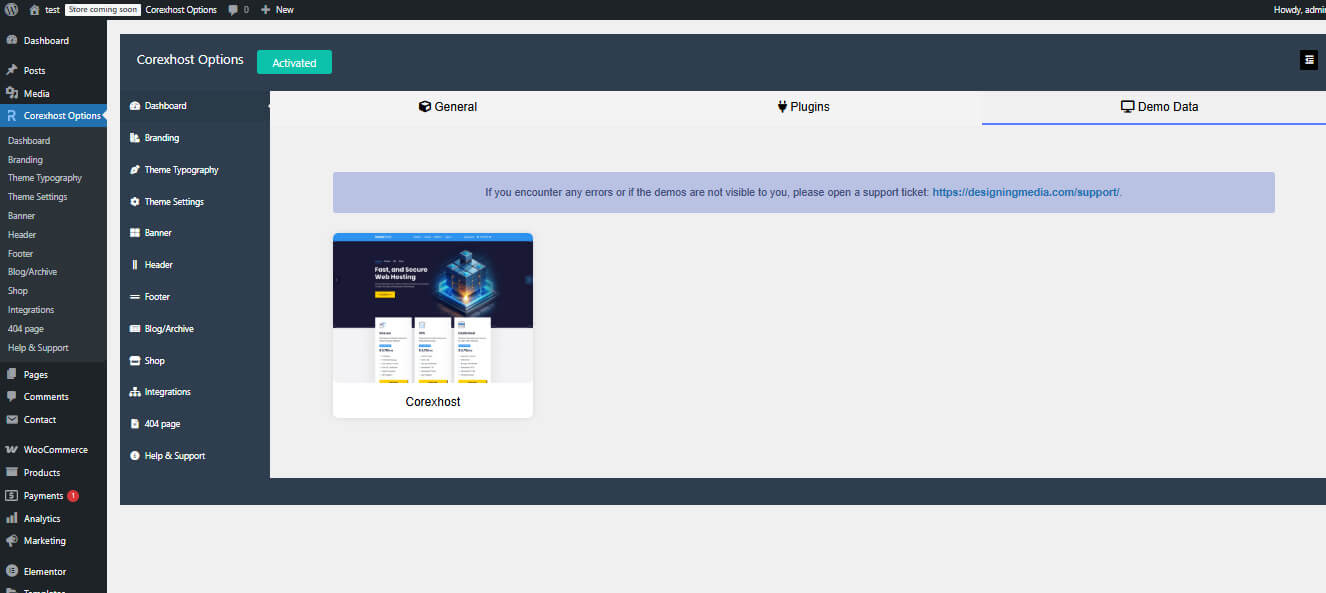Viewport: 1326px width, 593px height.
Task: Click the plus icon next to New
Action: click(x=265, y=9)
